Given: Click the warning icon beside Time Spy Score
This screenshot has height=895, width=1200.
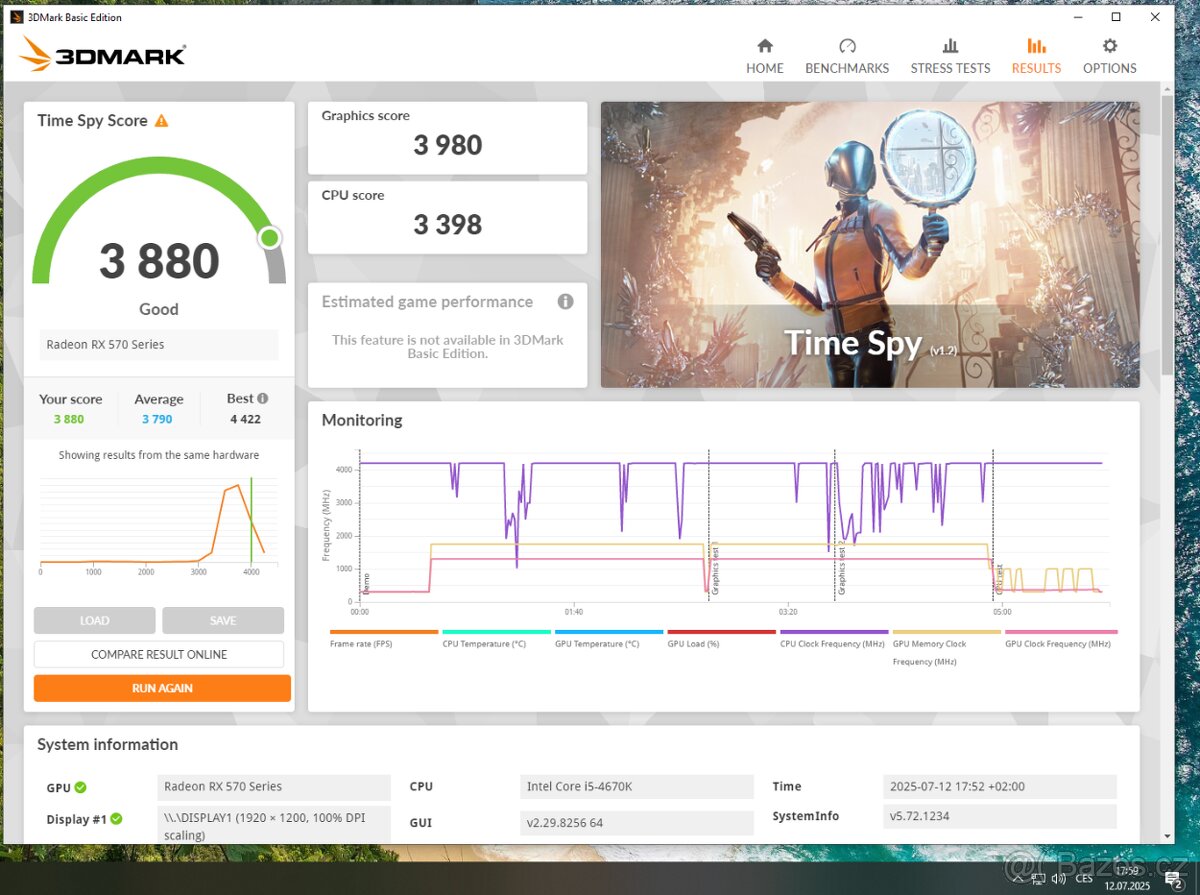Looking at the screenshot, I should [161, 121].
